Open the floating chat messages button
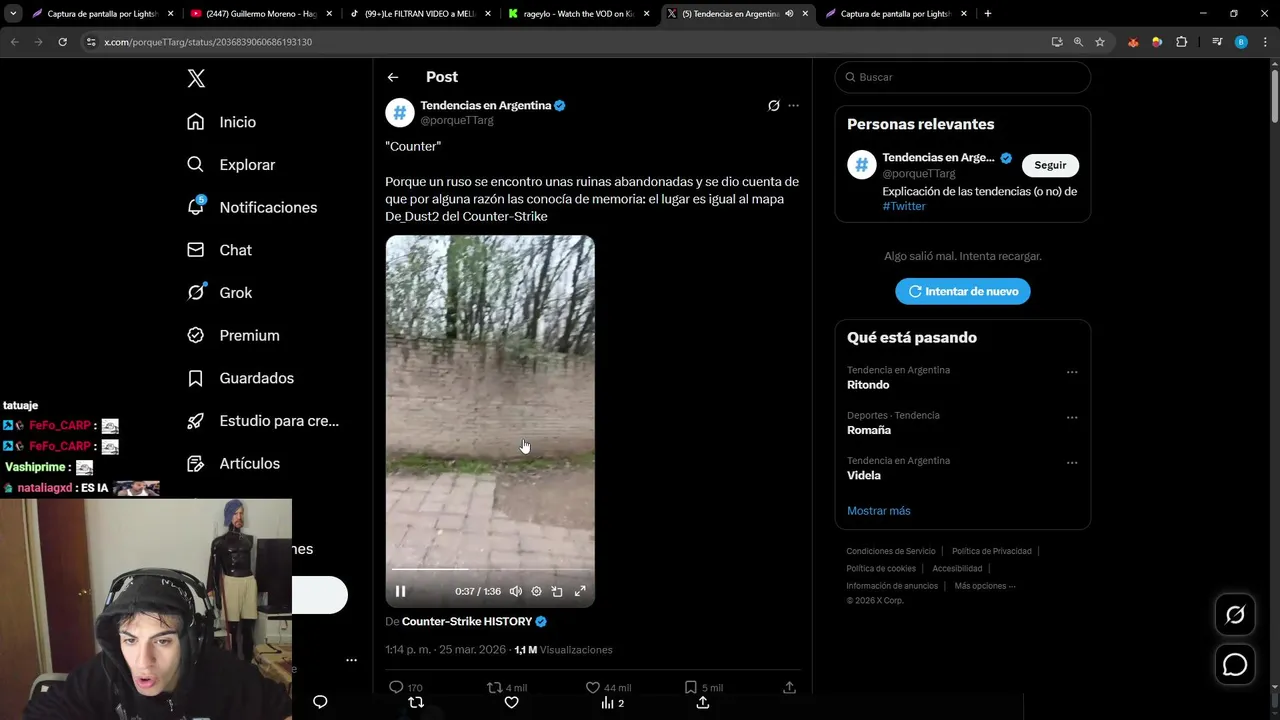The width and height of the screenshot is (1280, 720). pos(1235,665)
